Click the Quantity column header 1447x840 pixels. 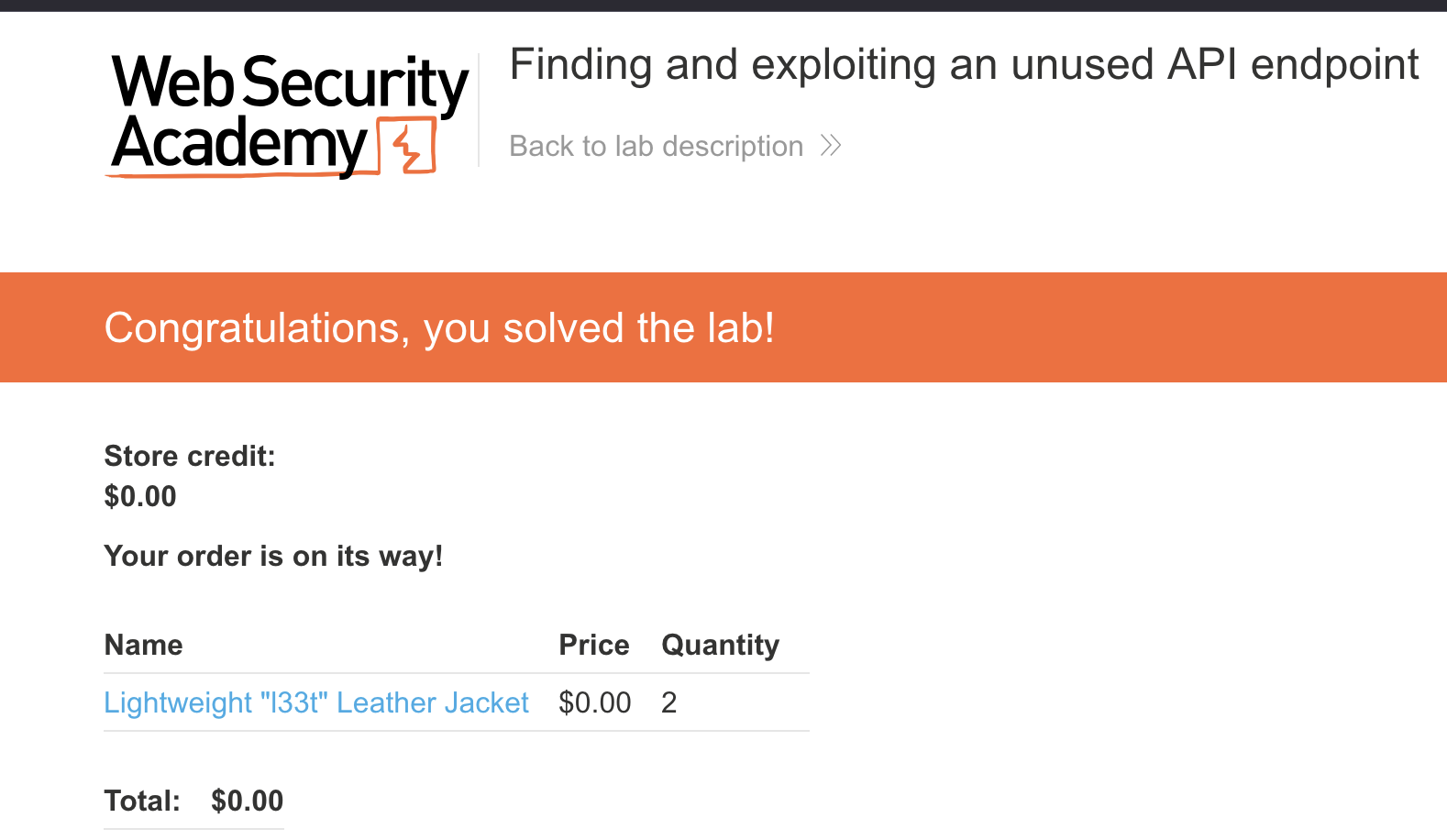(720, 645)
